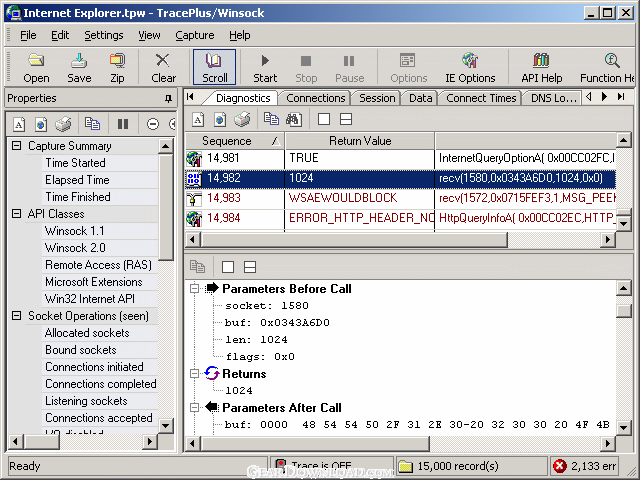Sort by Return Value column header

coord(360,141)
